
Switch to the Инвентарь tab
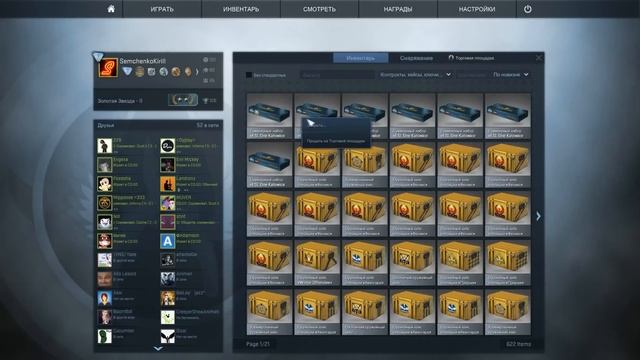[x=360, y=58]
